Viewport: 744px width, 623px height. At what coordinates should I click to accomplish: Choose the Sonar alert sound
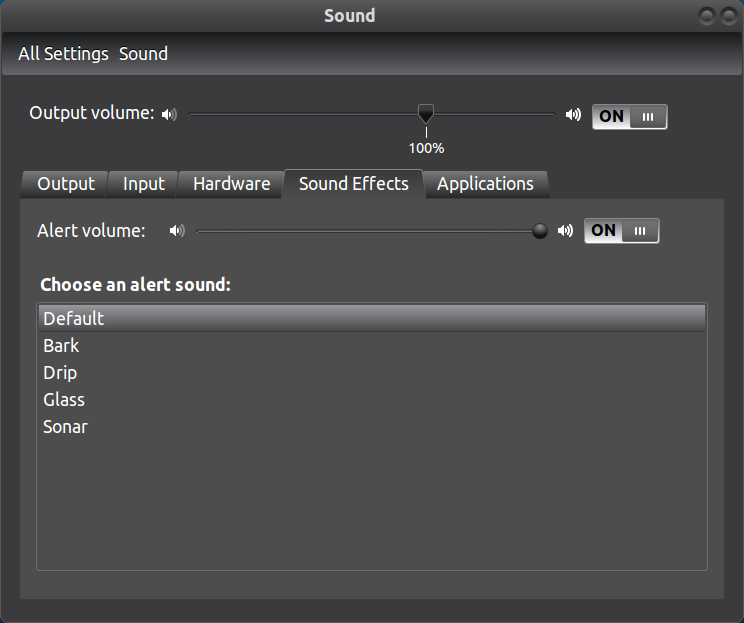click(x=372, y=427)
